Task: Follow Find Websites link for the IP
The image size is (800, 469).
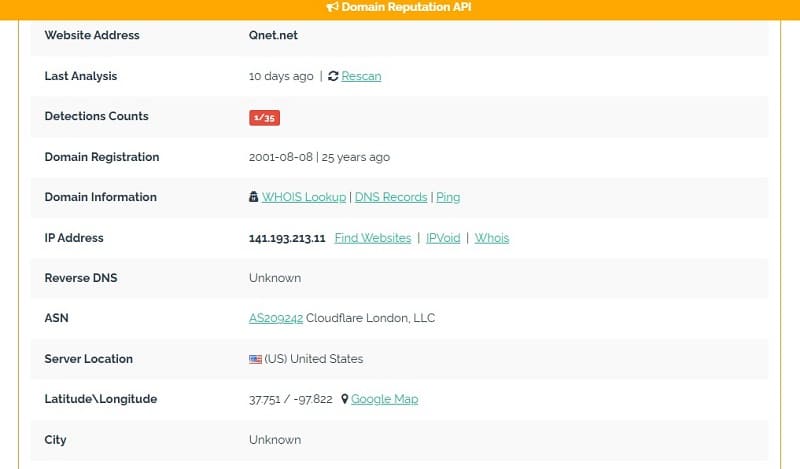Action: [x=373, y=238]
